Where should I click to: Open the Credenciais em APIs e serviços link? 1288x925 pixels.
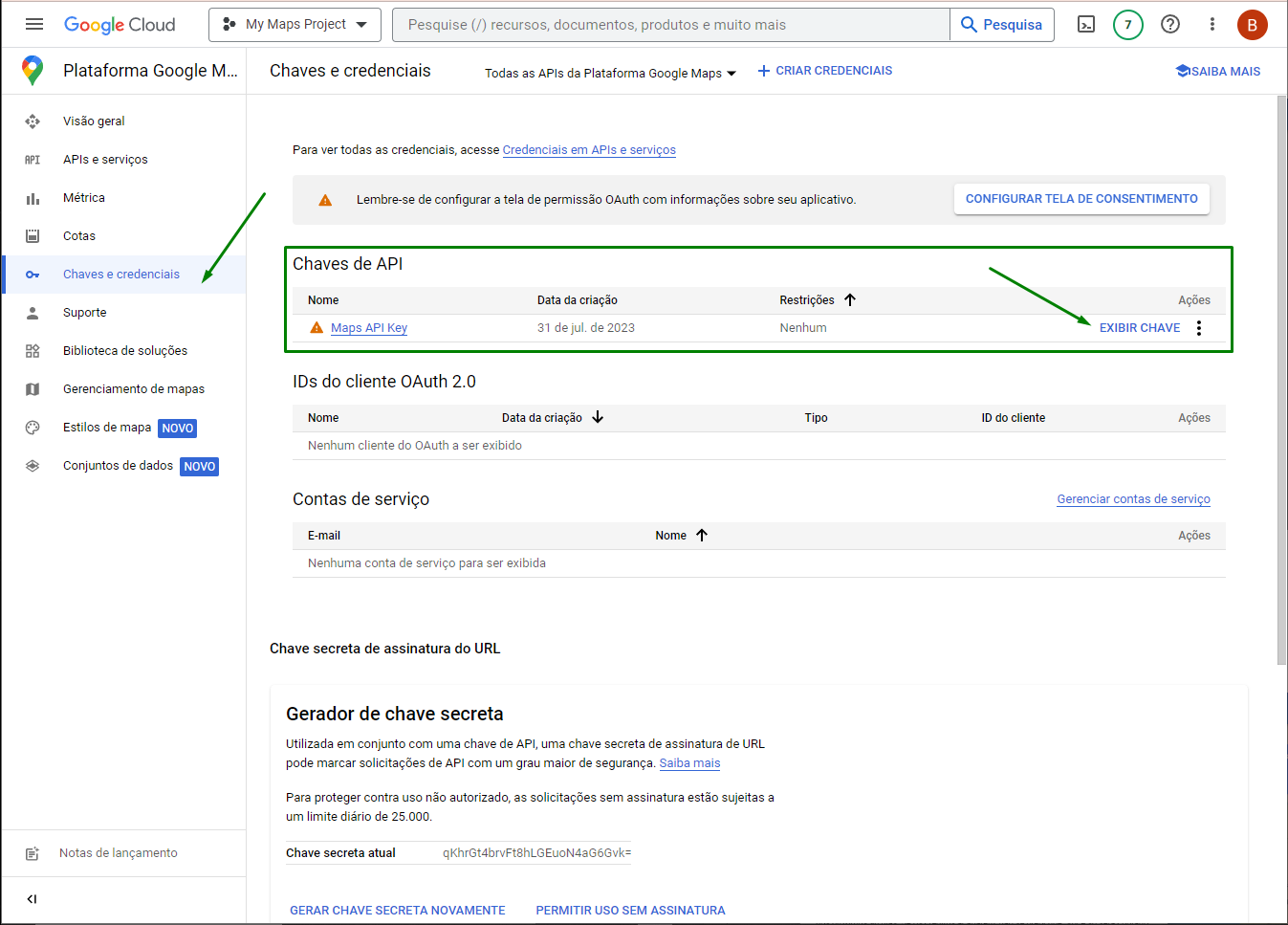[x=589, y=150]
